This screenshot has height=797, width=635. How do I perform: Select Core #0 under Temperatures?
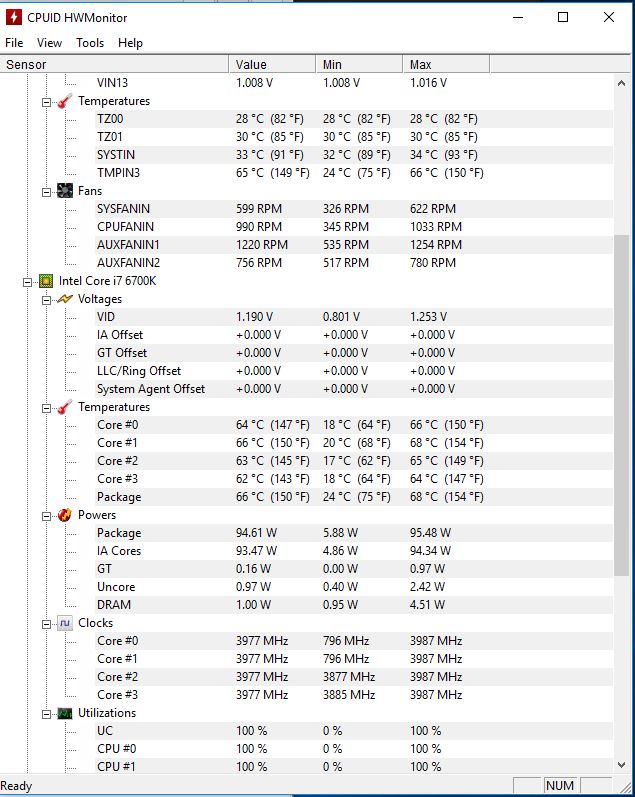coord(354,425)
